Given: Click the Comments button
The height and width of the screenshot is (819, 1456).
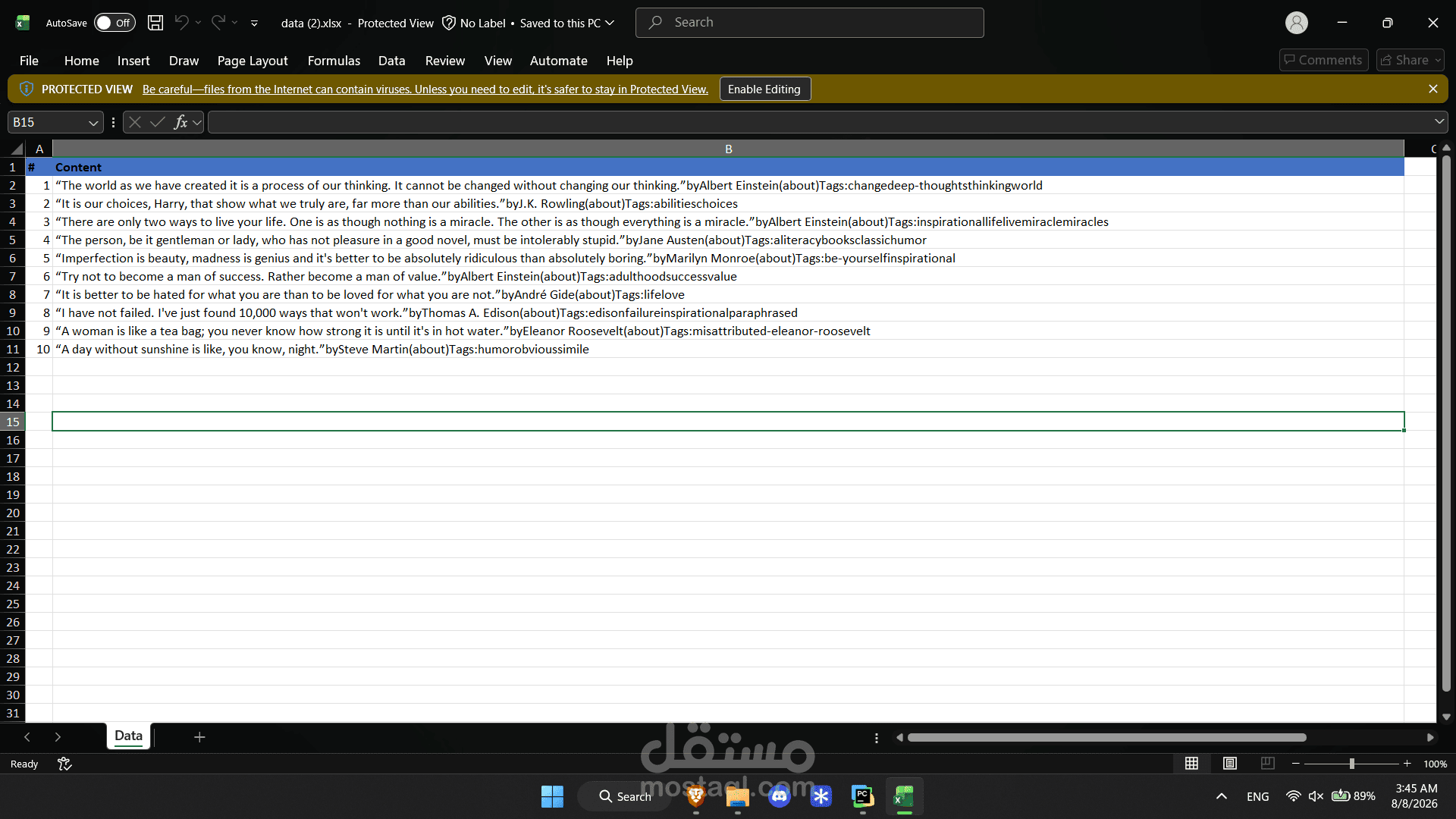Looking at the screenshot, I should pos(1323,60).
